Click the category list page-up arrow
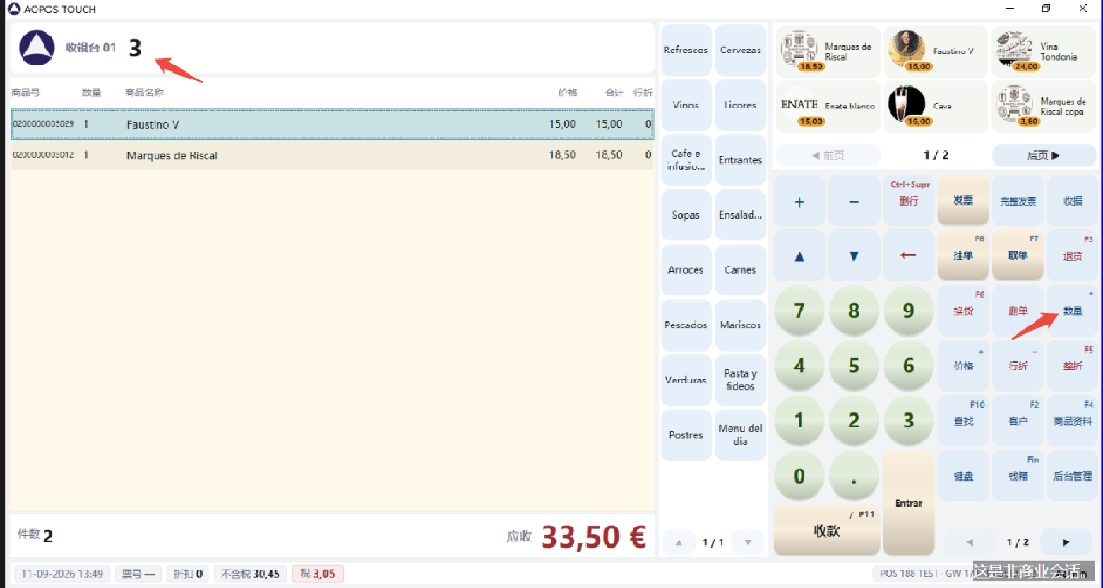The width and height of the screenshot is (1103, 588). (x=679, y=542)
